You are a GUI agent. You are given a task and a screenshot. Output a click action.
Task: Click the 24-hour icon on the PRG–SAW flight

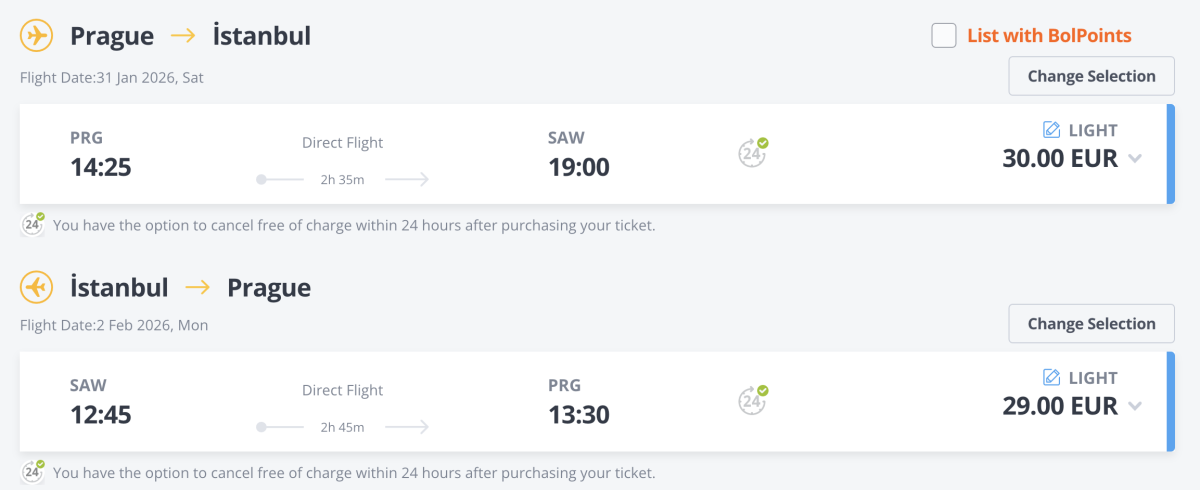pos(752,153)
